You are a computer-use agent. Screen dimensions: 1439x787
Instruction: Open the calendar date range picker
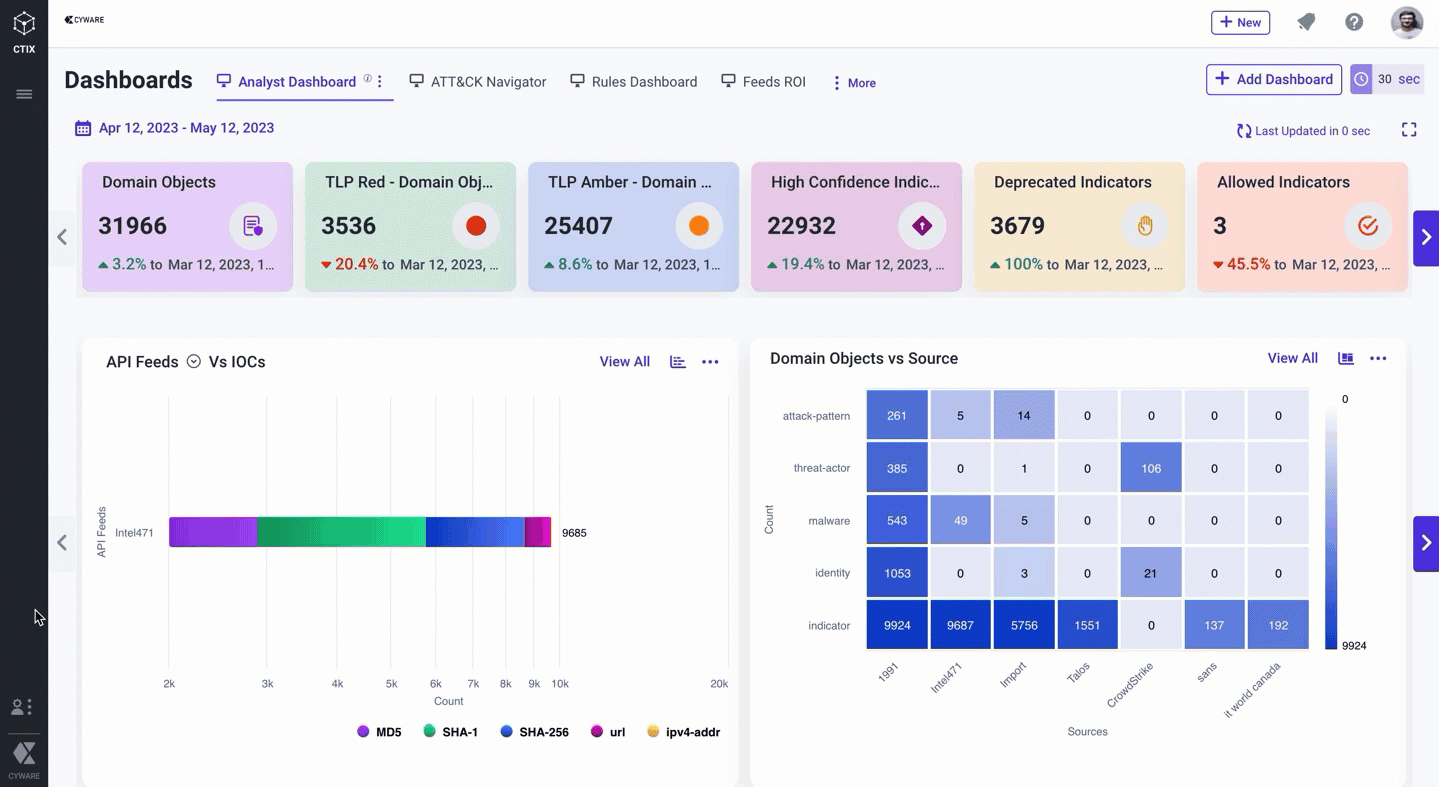[83, 128]
